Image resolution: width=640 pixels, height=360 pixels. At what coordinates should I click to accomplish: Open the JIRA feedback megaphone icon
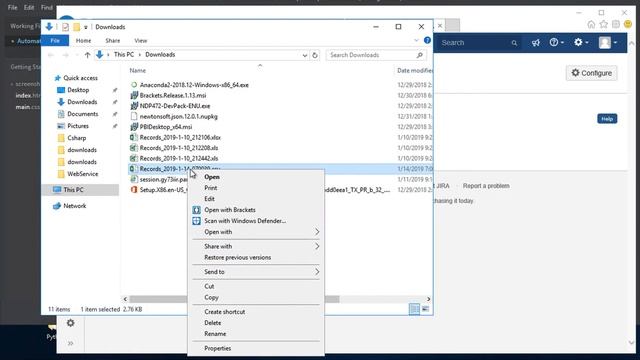(x=536, y=42)
